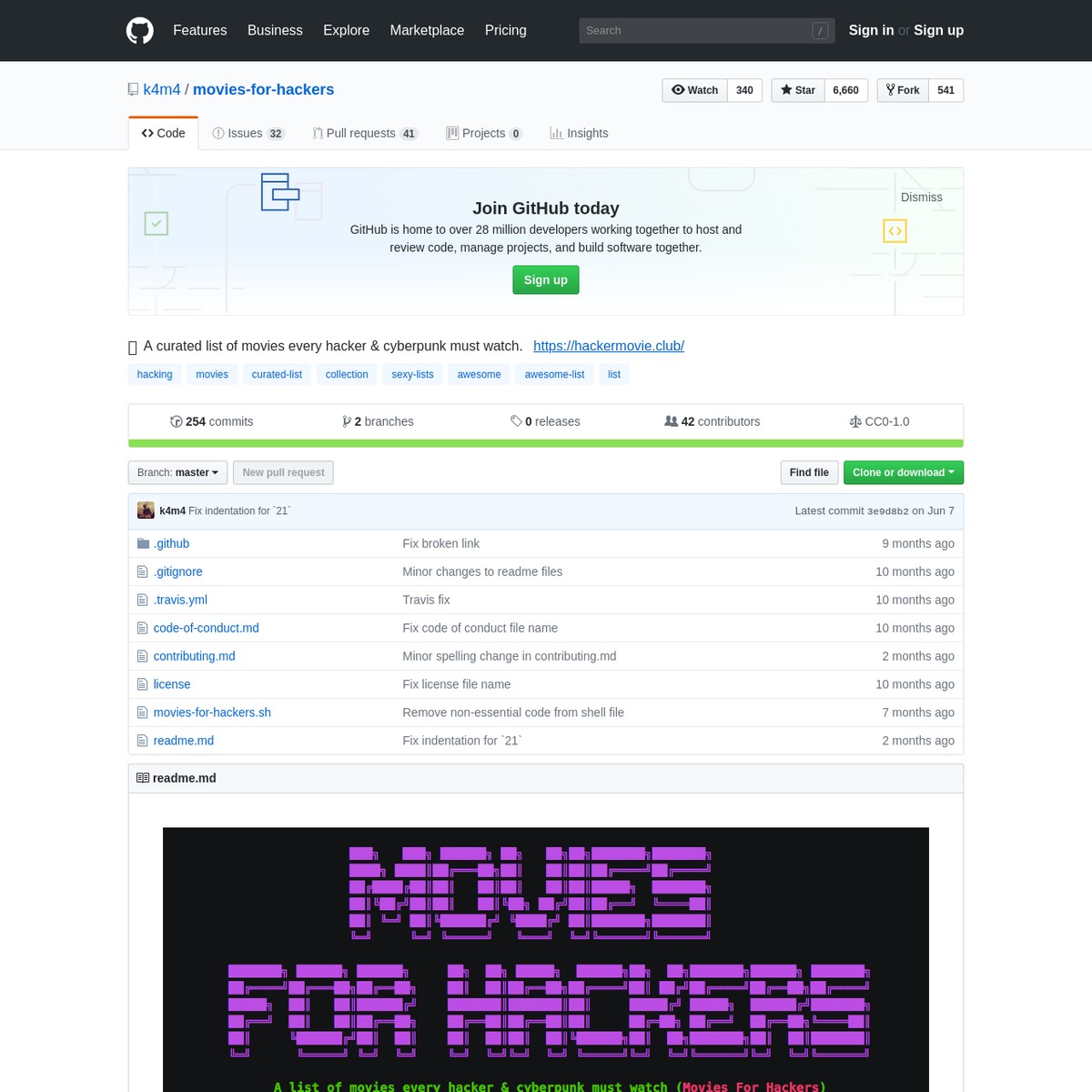The width and height of the screenshot is (1092, 1092).
Task: Click the GitHub octocat logo
Action: point(139,30)
